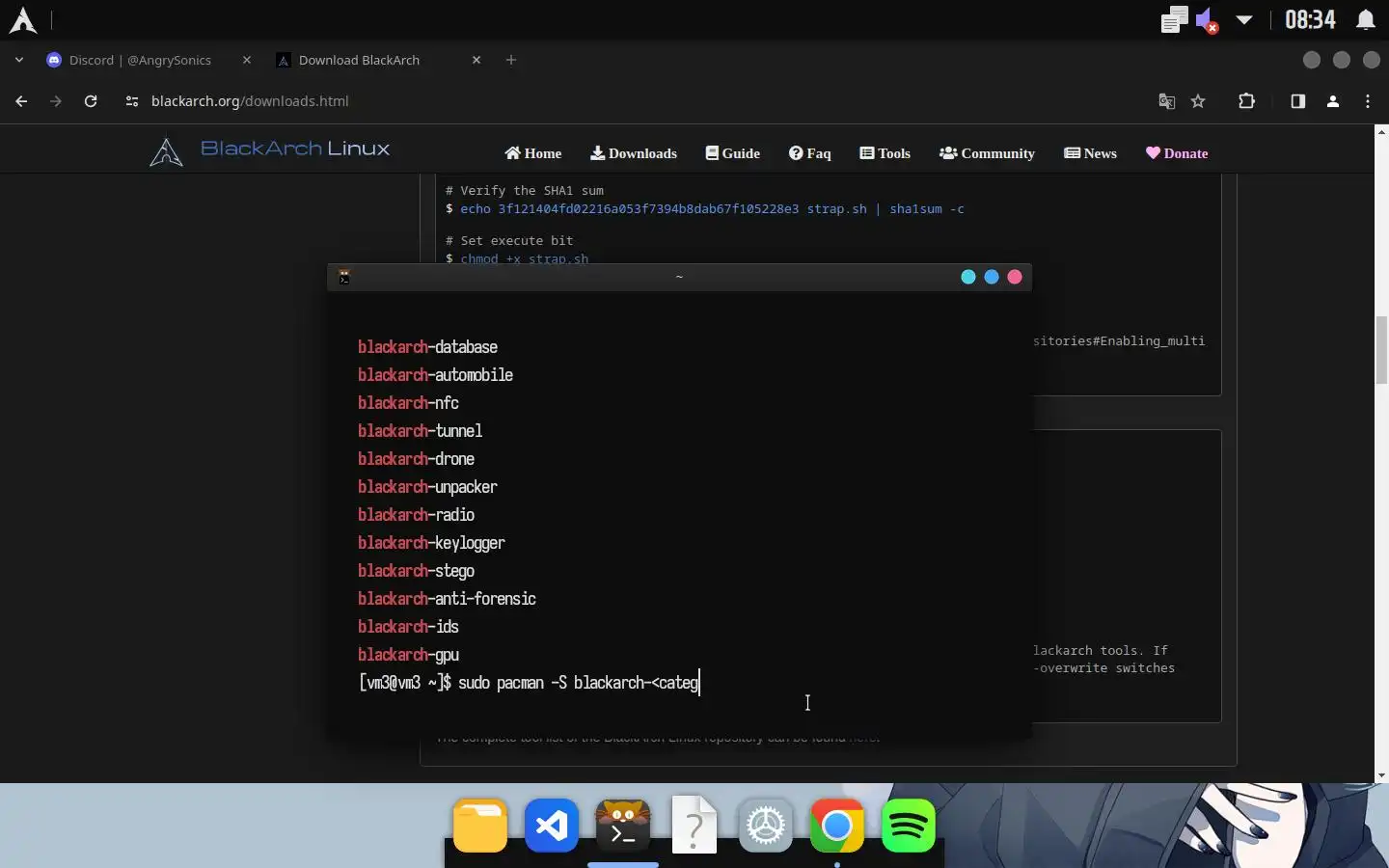Open Chrome's tab search chevron
1389x868 pixels.
(x=19, y=60)
